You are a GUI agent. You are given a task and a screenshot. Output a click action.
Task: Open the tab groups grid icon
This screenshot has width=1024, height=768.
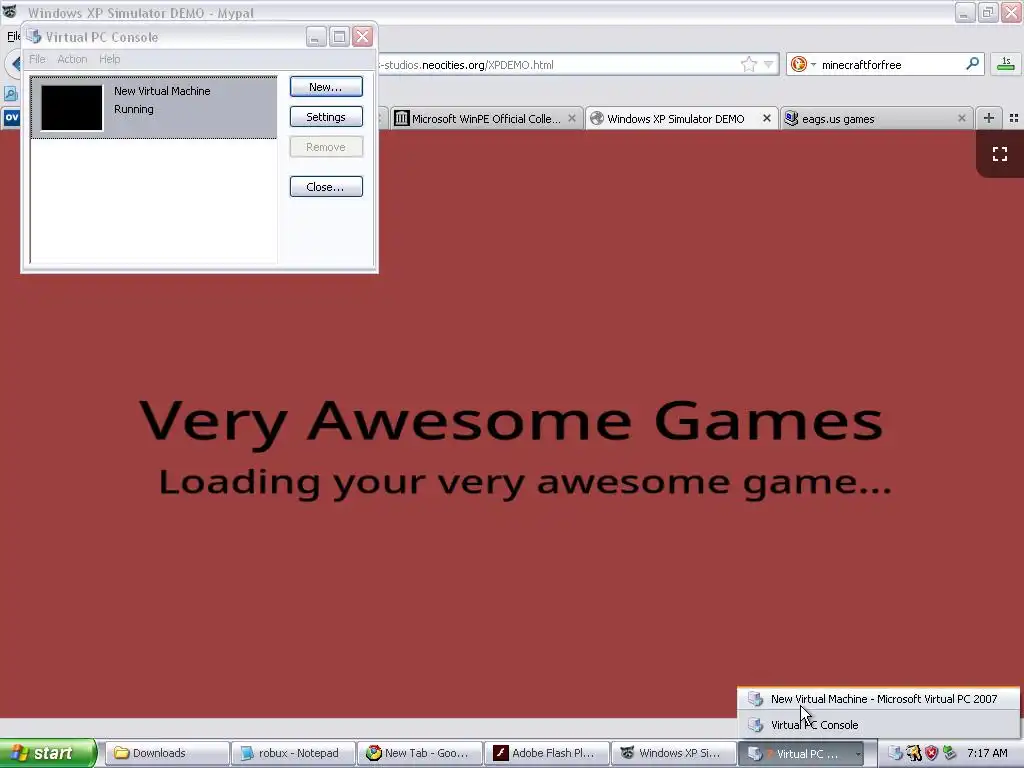click(x=1014, y=118)
